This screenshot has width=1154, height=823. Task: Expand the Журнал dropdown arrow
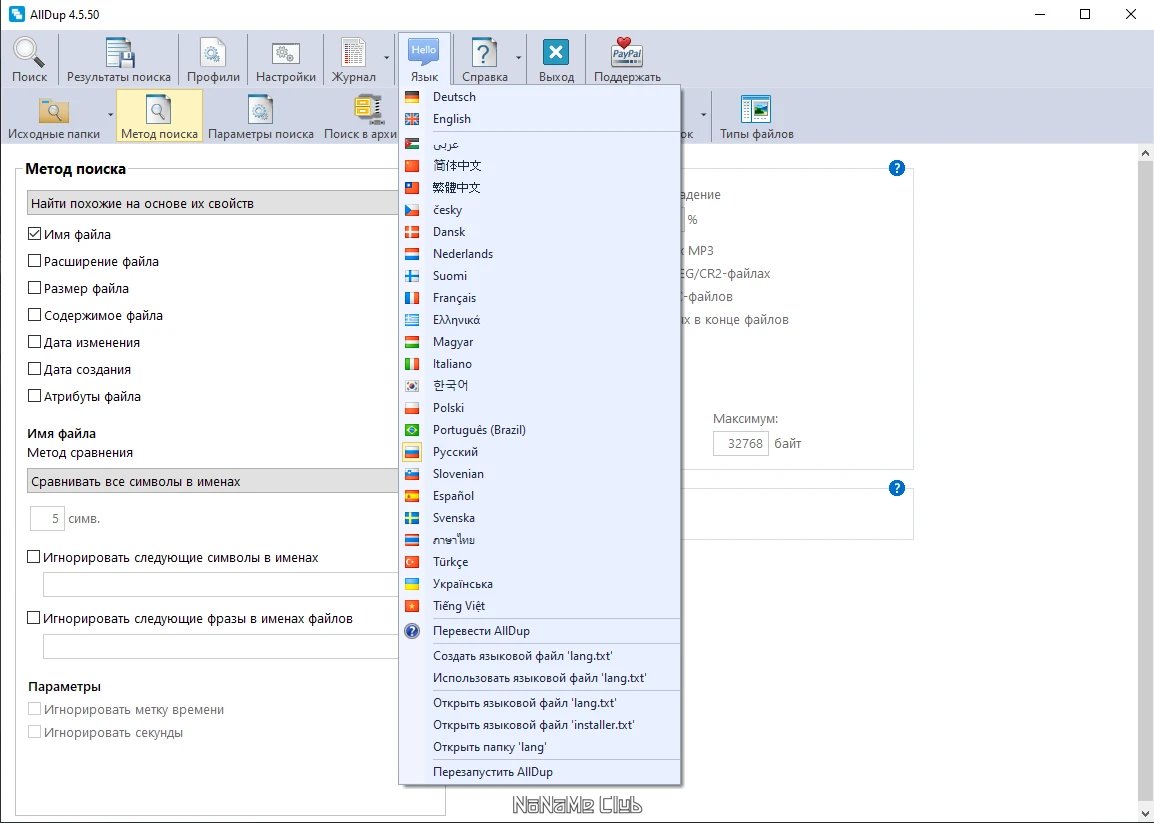pyautogui.click(x=386, y=58)
